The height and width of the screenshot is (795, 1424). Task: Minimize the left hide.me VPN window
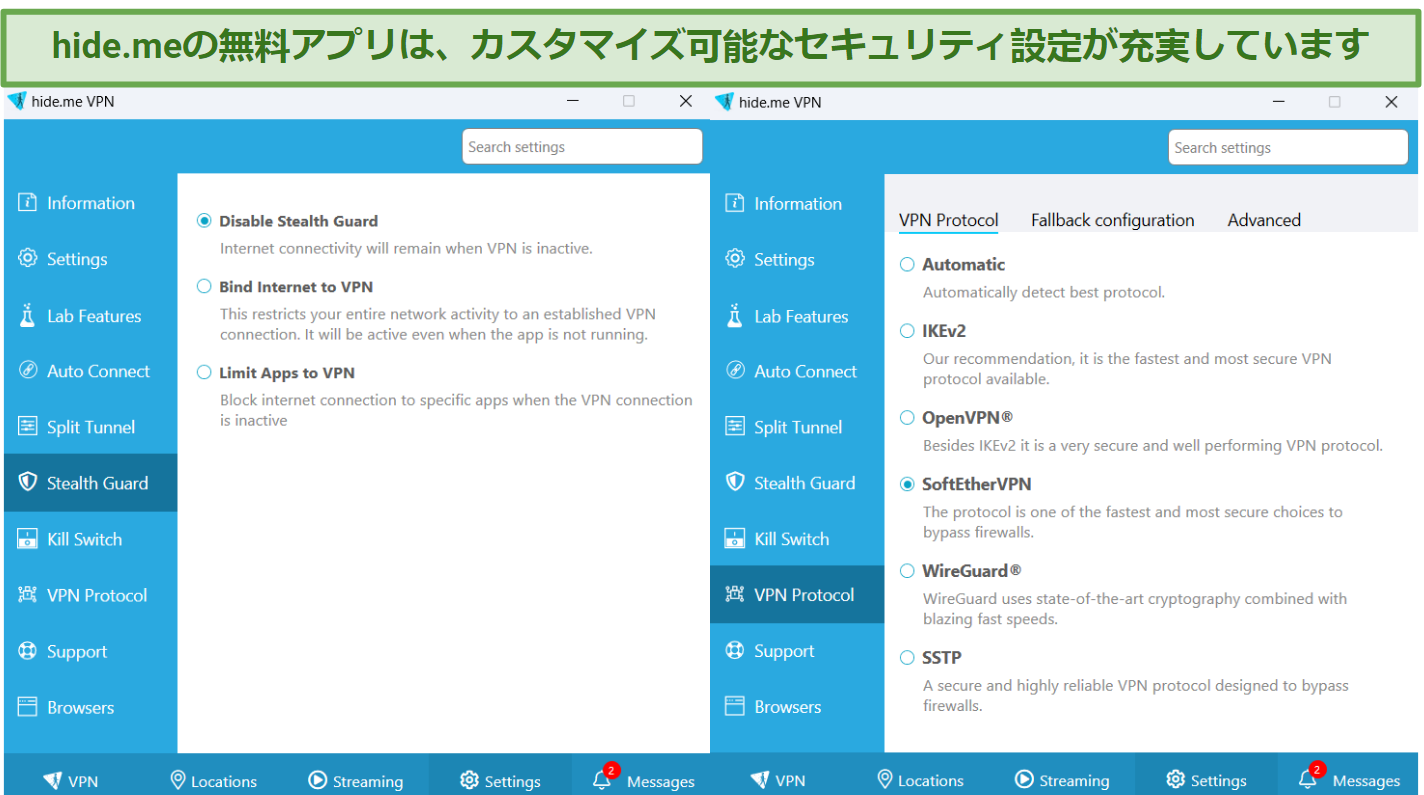click(x=573, y=101)
